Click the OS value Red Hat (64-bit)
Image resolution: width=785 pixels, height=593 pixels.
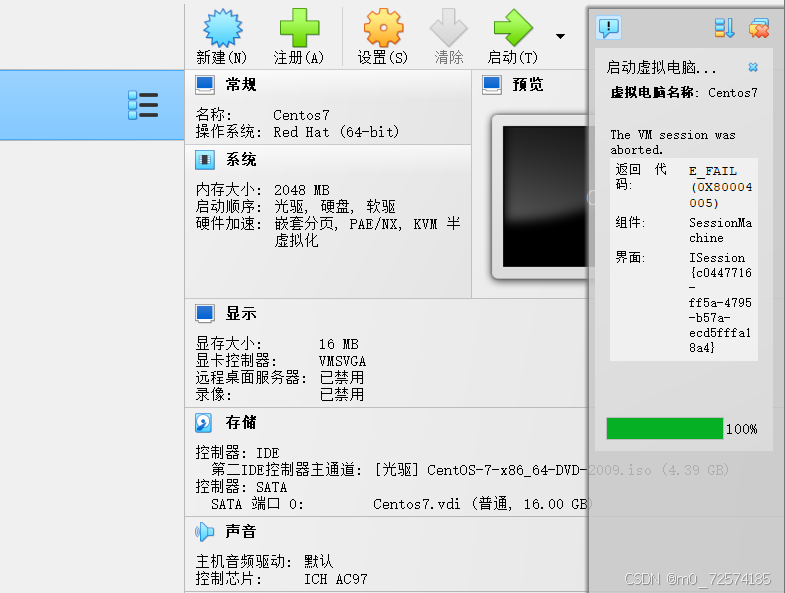(336, 132)
